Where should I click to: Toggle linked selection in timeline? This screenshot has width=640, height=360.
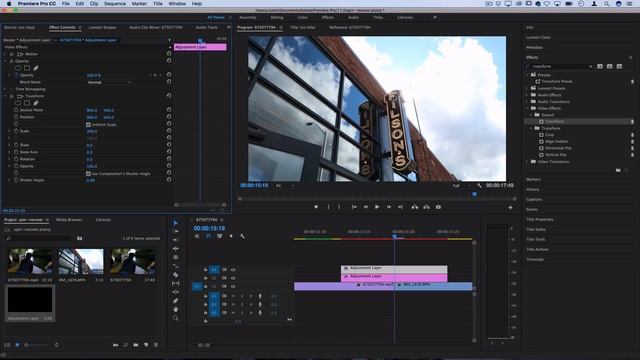(220, 236)
